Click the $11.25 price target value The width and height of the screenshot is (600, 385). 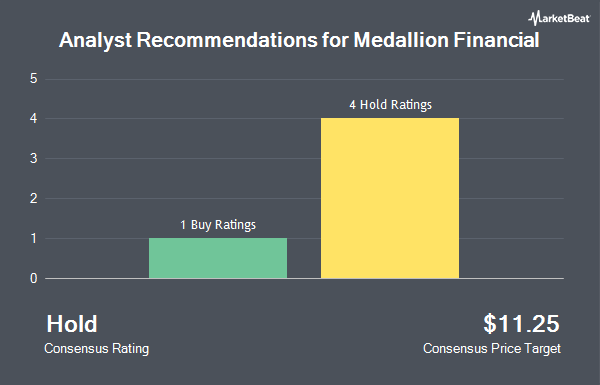pos(521,324)
